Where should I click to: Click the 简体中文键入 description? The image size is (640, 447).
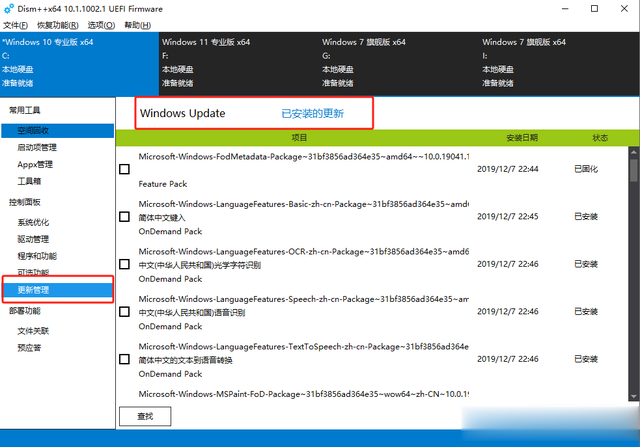(x=162, y=218)
